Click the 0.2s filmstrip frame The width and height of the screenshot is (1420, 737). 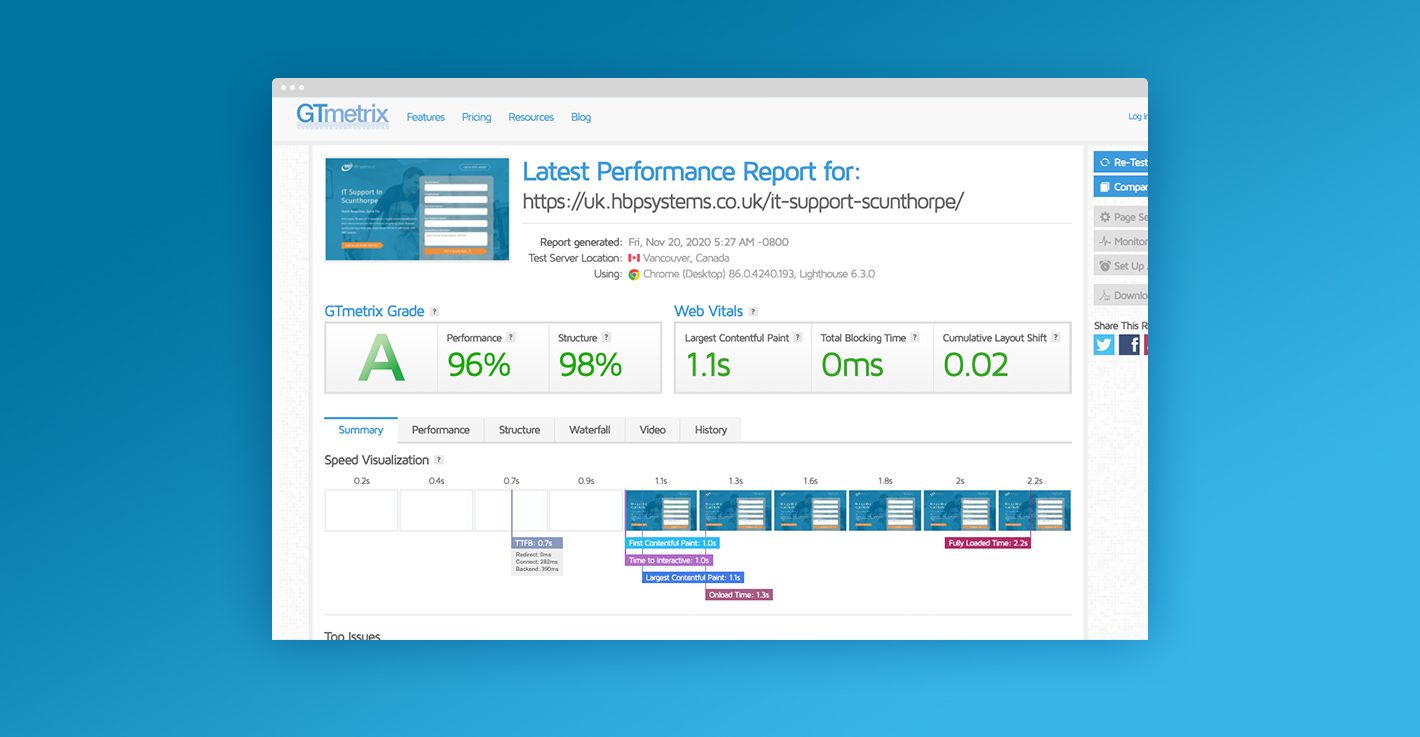[x=361, y=510]
